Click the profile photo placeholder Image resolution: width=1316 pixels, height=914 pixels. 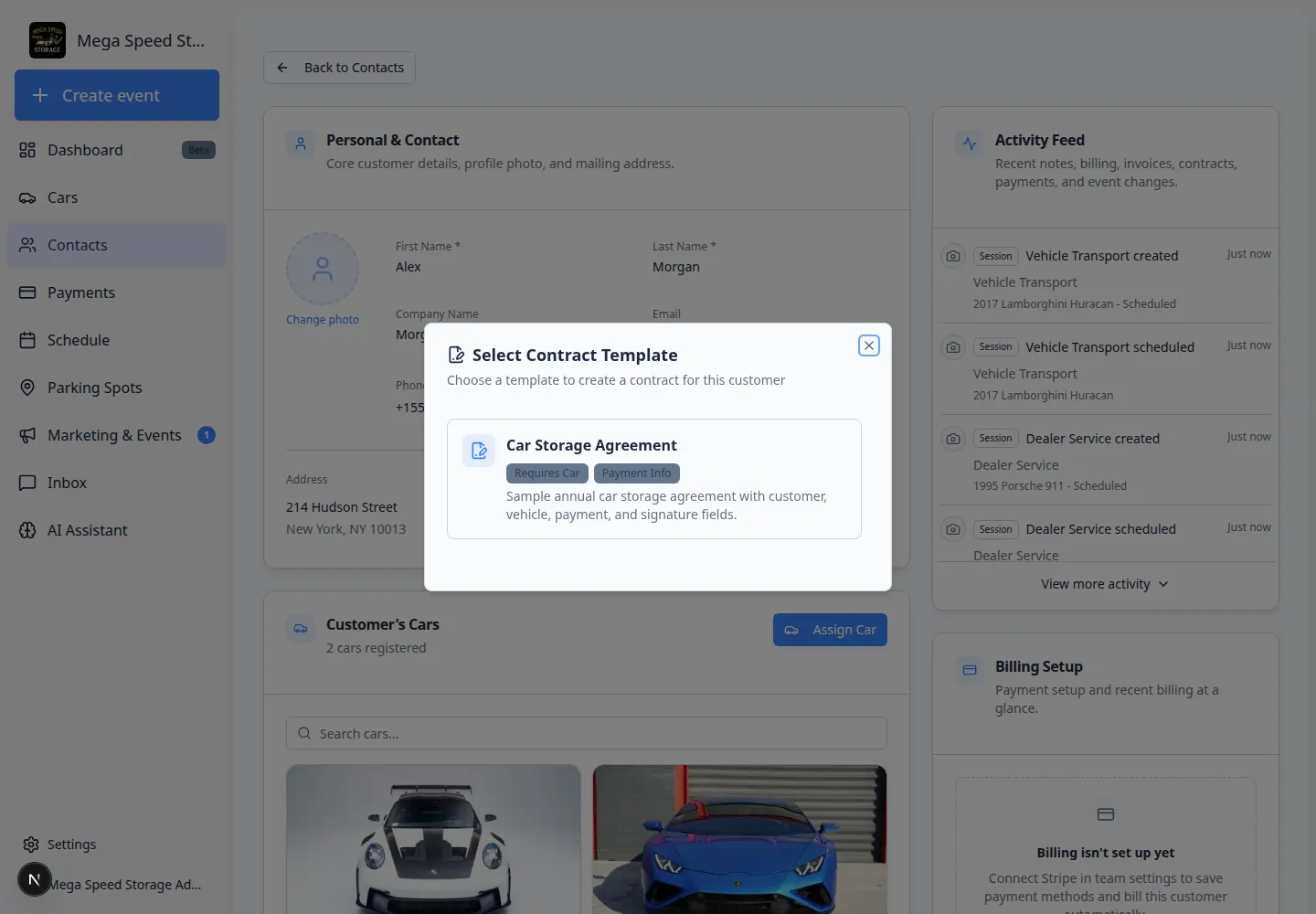(x=323, y=269)
